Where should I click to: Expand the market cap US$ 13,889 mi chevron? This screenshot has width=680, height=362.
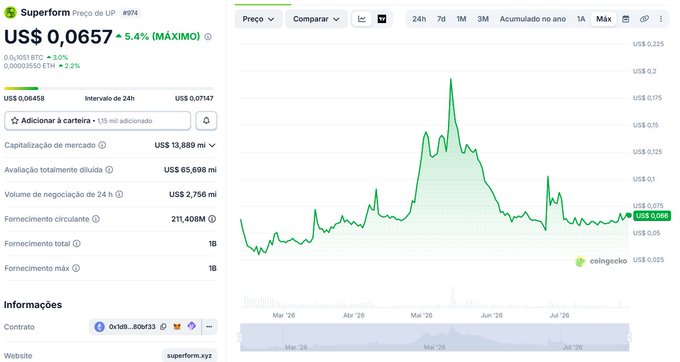212,145
